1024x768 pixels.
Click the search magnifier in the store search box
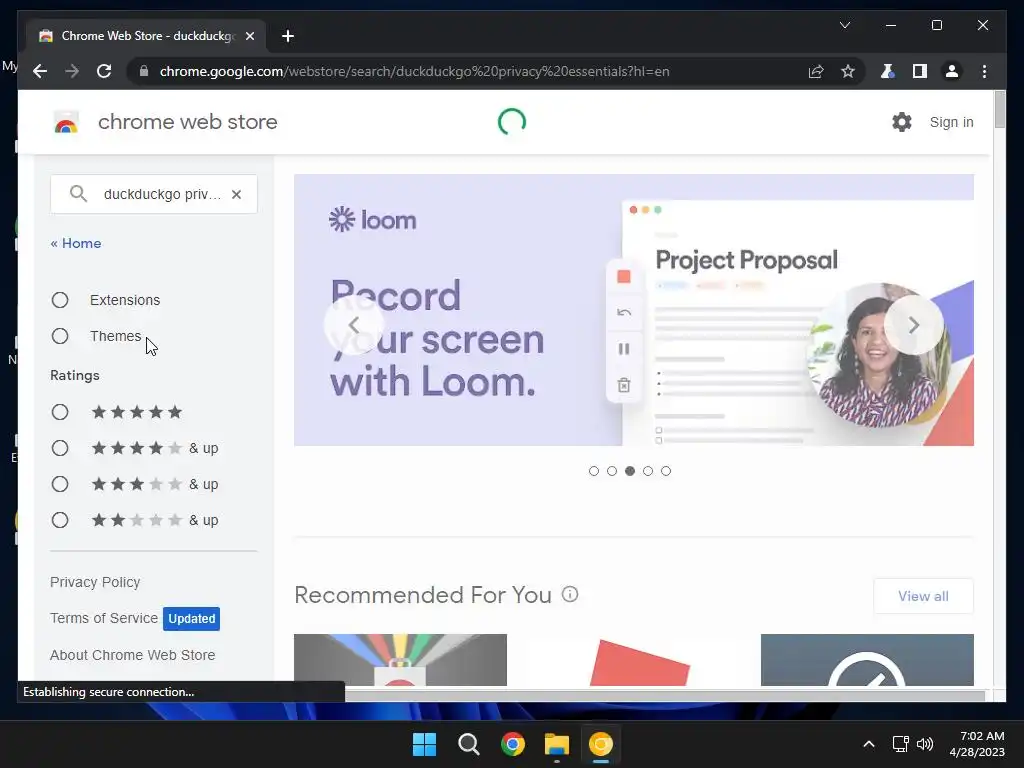pos(78,193)
